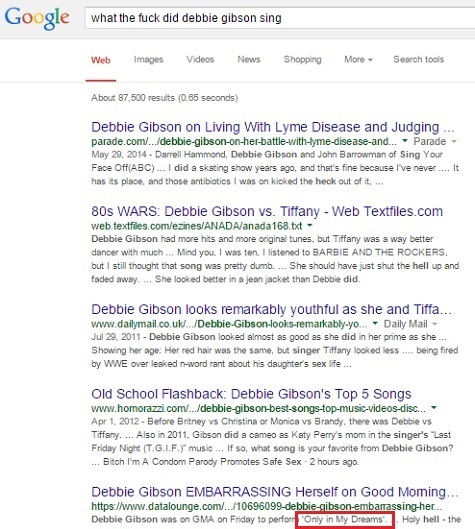475x529 pixels.
Task: Click the 'Only in My Dreams' snippet text
Action: coord(344,520)
